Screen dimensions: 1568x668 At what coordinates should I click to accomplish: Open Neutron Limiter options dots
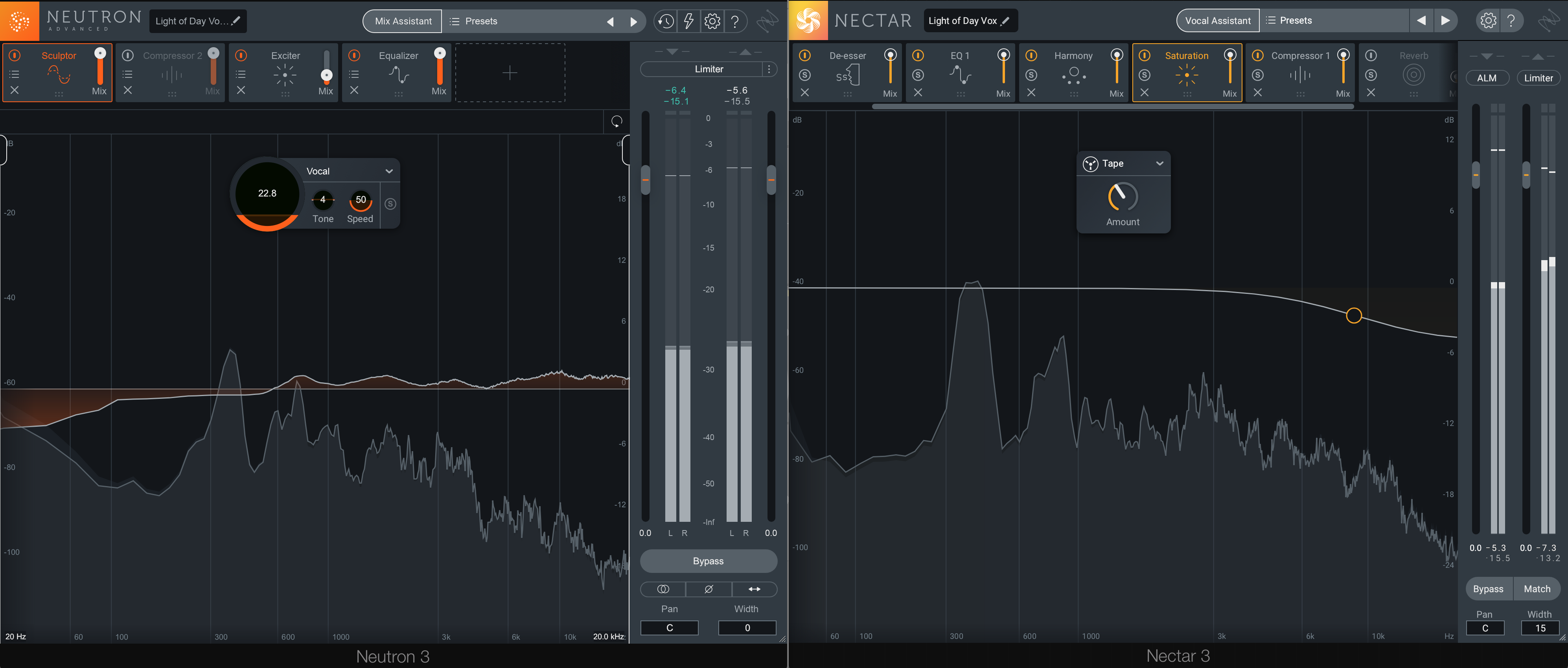coord(769,70)
